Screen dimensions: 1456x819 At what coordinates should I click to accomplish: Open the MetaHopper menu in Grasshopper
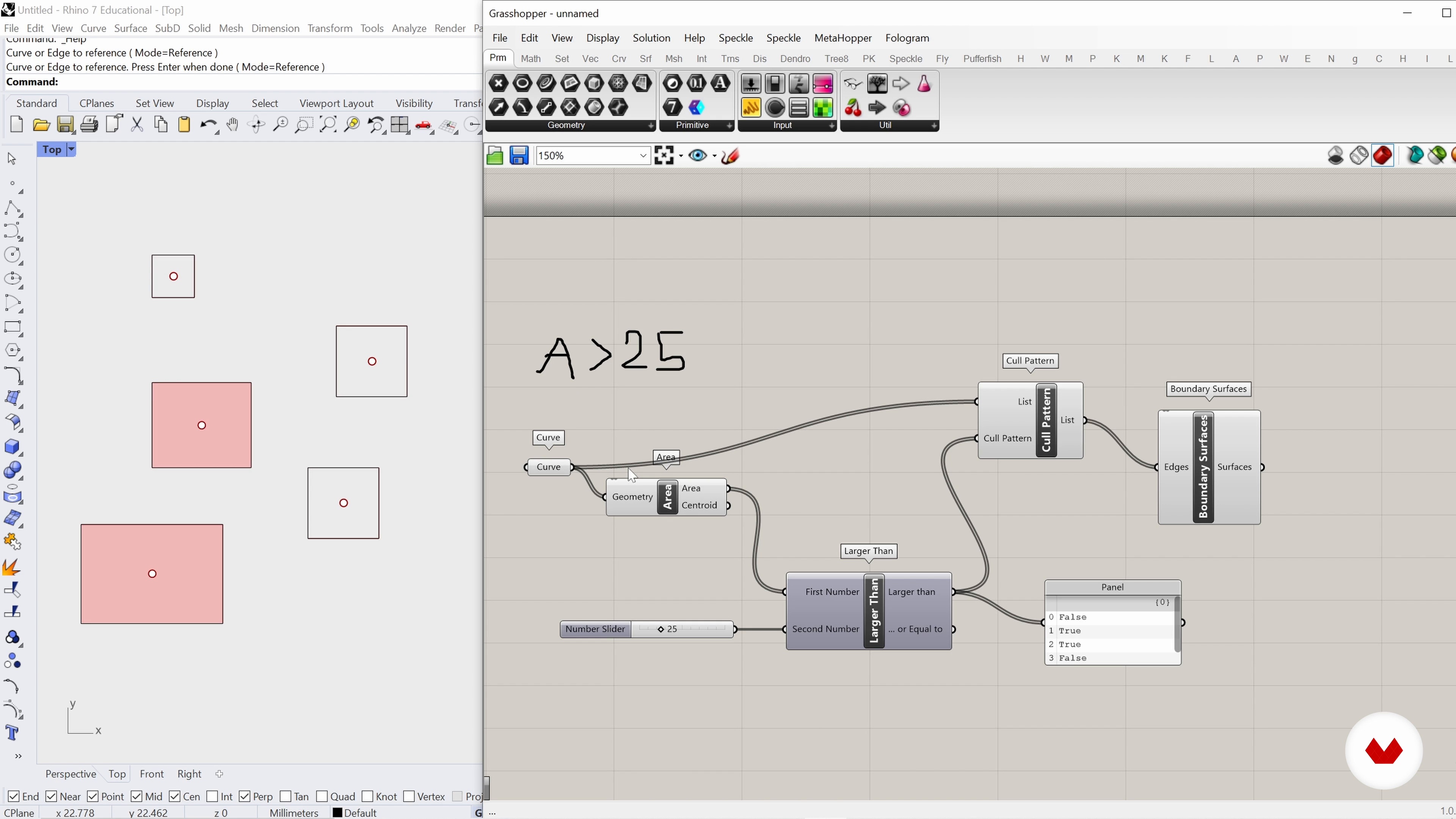pyautogui.click(x=843, y=38)
